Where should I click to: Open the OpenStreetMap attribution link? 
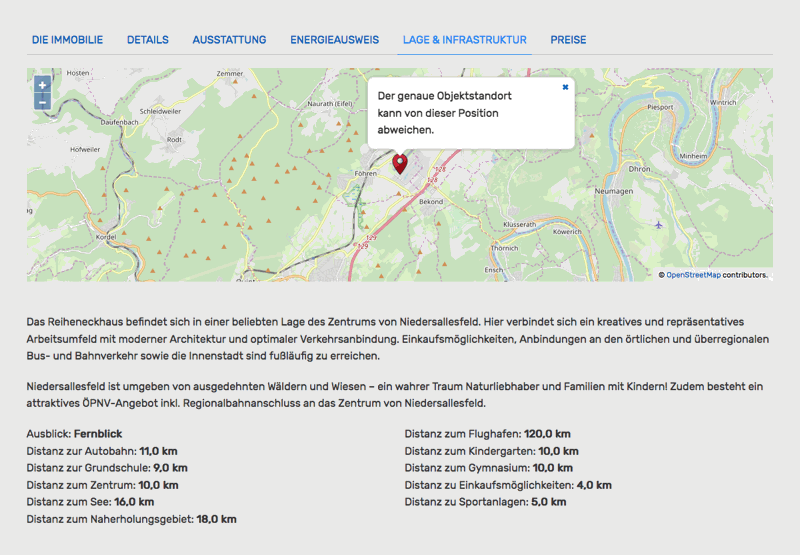pos(693,275)
